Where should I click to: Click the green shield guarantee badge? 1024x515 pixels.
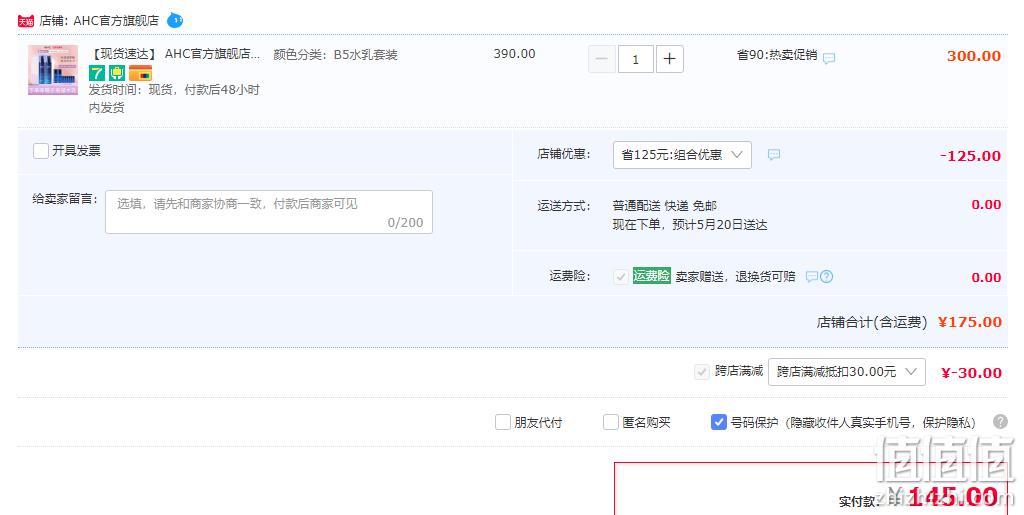(x=117, y=73)
